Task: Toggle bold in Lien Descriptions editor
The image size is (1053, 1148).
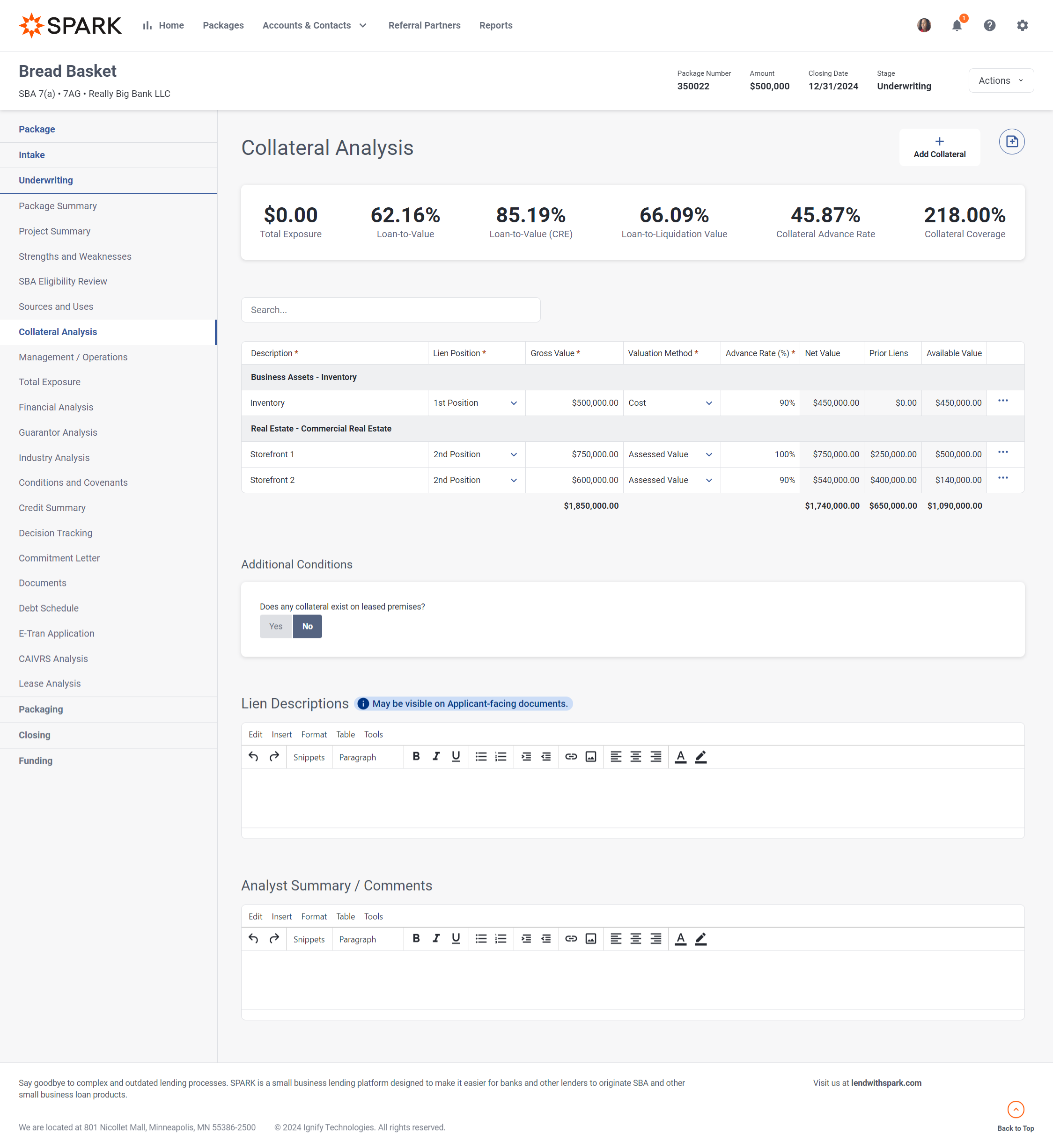Action: point(416,757)
